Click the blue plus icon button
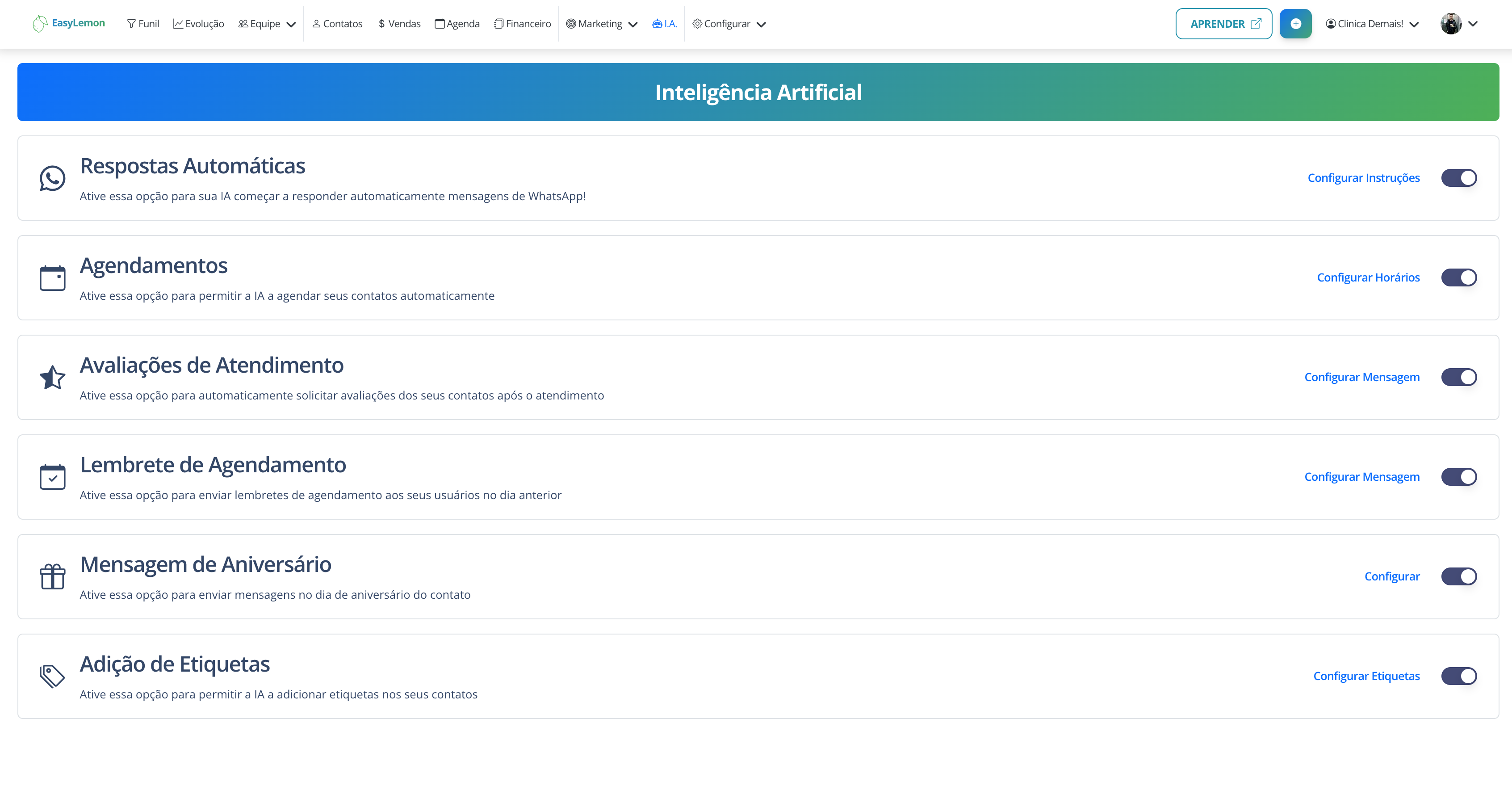The image size is (1512, 786). point(1295,24)
